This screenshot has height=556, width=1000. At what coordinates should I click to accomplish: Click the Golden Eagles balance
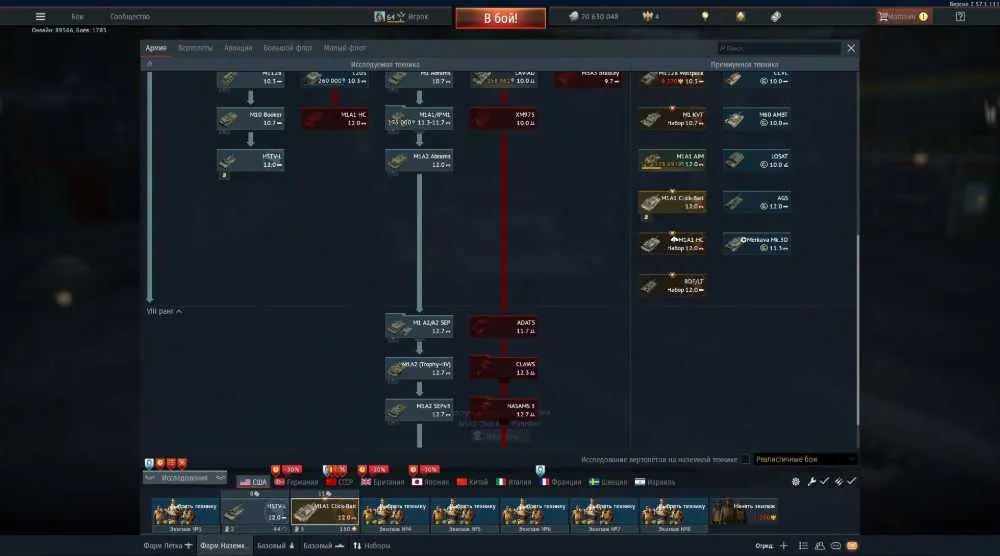651,17
